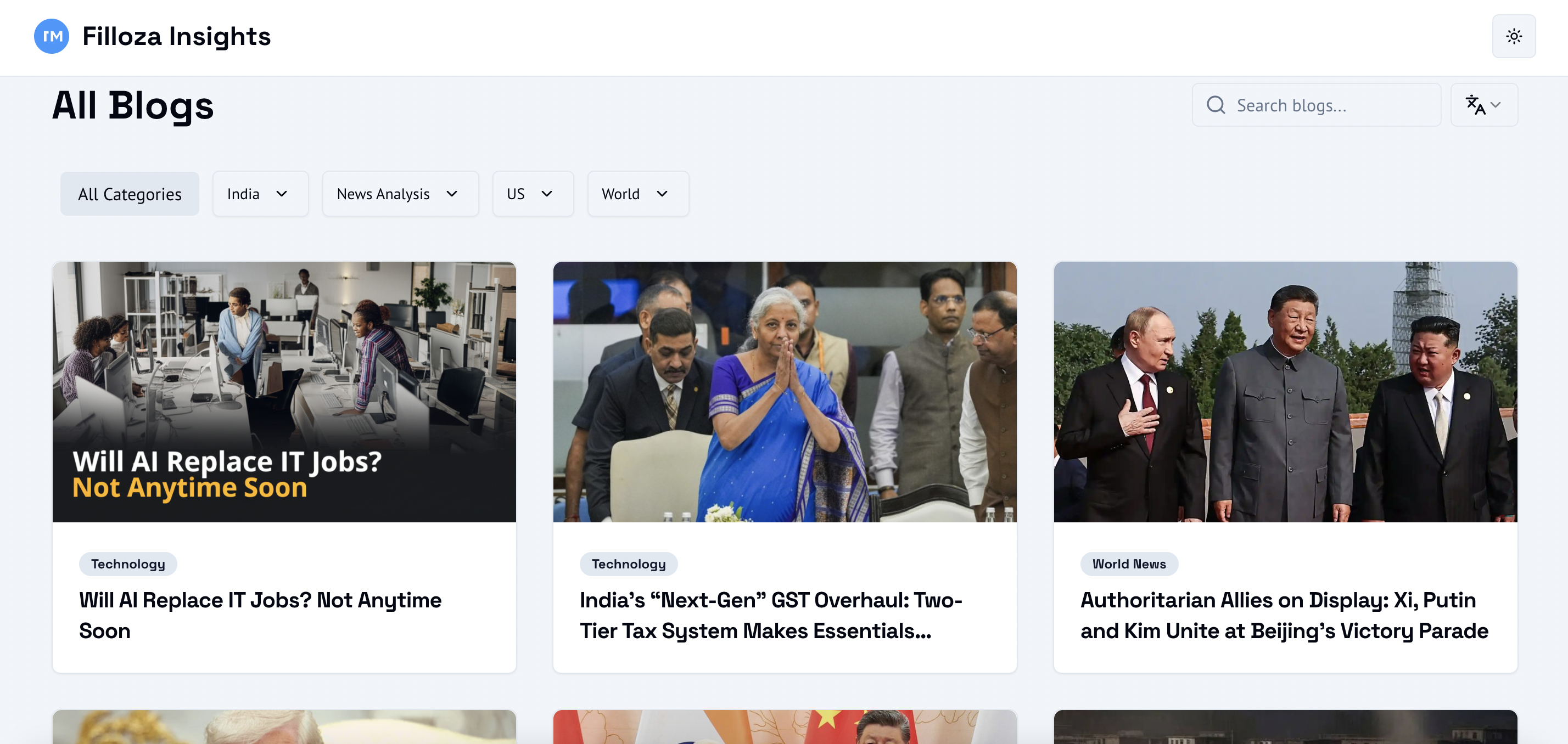Image resolution: width=1568 pixels, height=744 pixels.
Task: Open the 'Will AI Replace IT Jobs?' article
Action: pos(260,615)
